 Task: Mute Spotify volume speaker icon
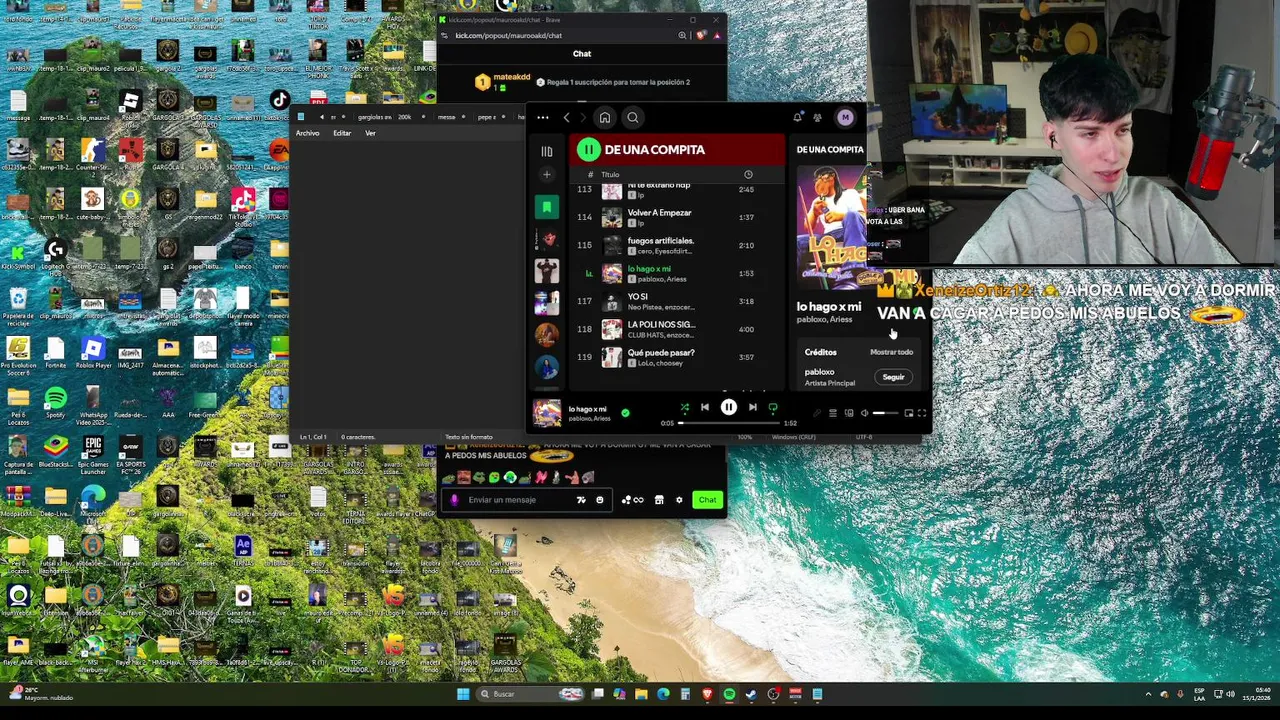click(864, 413)
